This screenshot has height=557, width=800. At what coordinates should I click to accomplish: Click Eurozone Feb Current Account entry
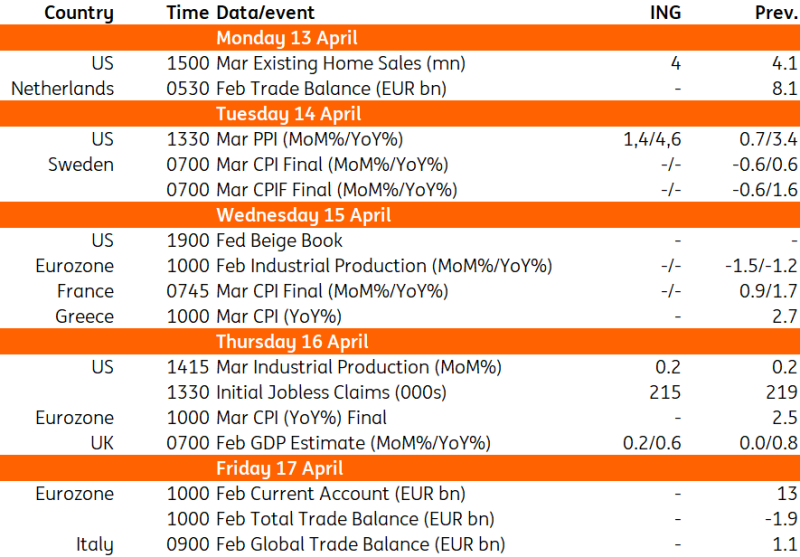341,493
